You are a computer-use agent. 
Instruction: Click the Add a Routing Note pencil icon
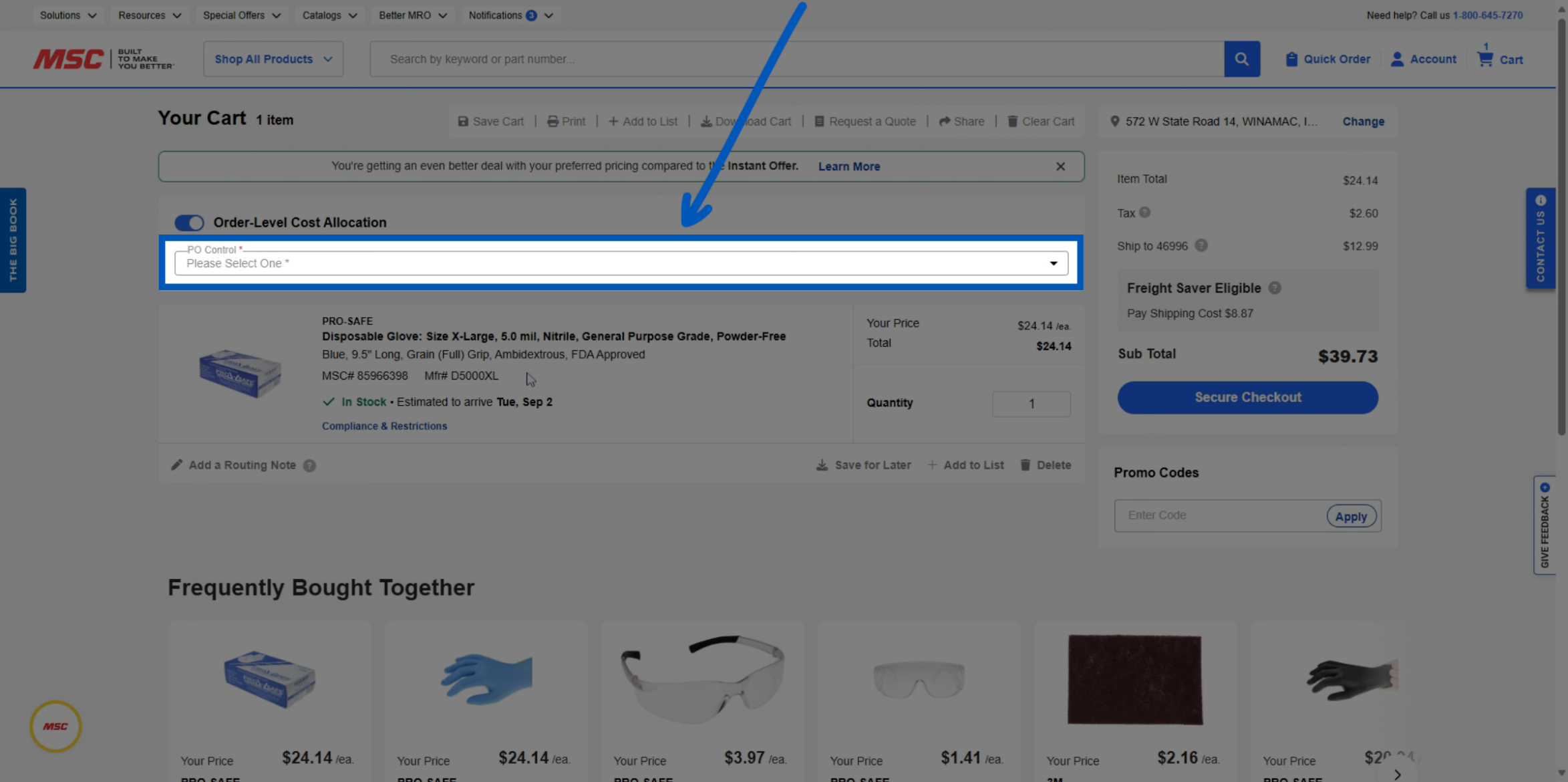coord(176,465)
